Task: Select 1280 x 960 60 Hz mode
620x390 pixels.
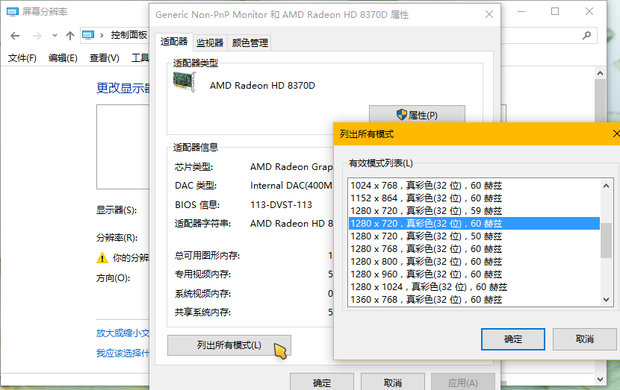Action: click(474, 274)
